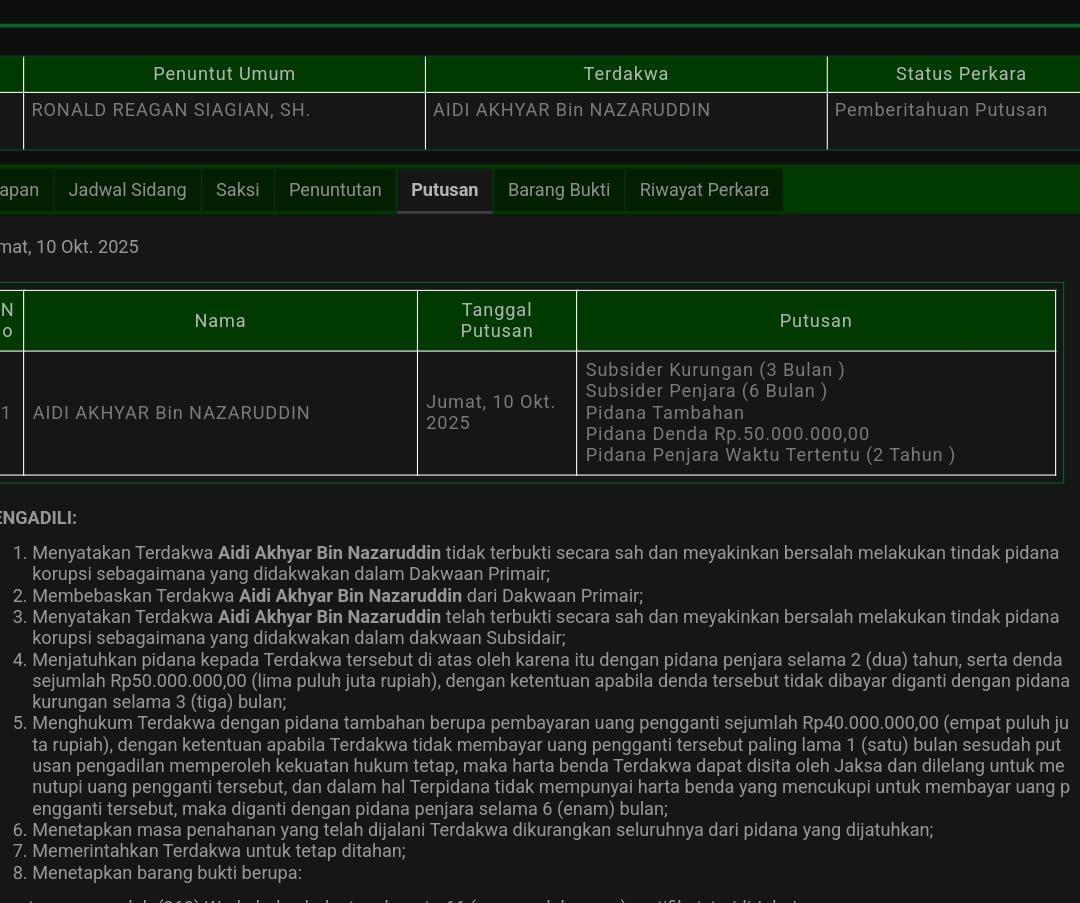Viewport: 1080px width, 903px height.
Task: Click Pidana Penjara Waktu Tertentu (2 Tahun)
Action: click(x=770, y=455)
